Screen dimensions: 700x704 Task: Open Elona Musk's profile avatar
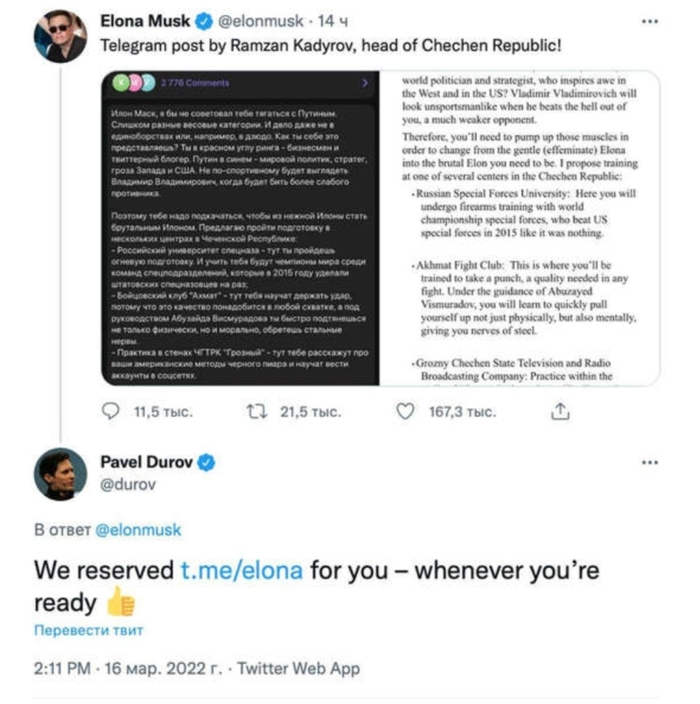(x=60, y=37)
